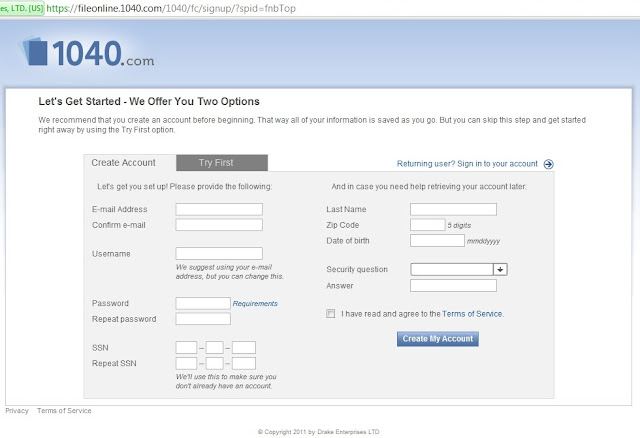Click the browser address bar URL
The height and width of the screenshot is (438, 640).
[171, 8]
